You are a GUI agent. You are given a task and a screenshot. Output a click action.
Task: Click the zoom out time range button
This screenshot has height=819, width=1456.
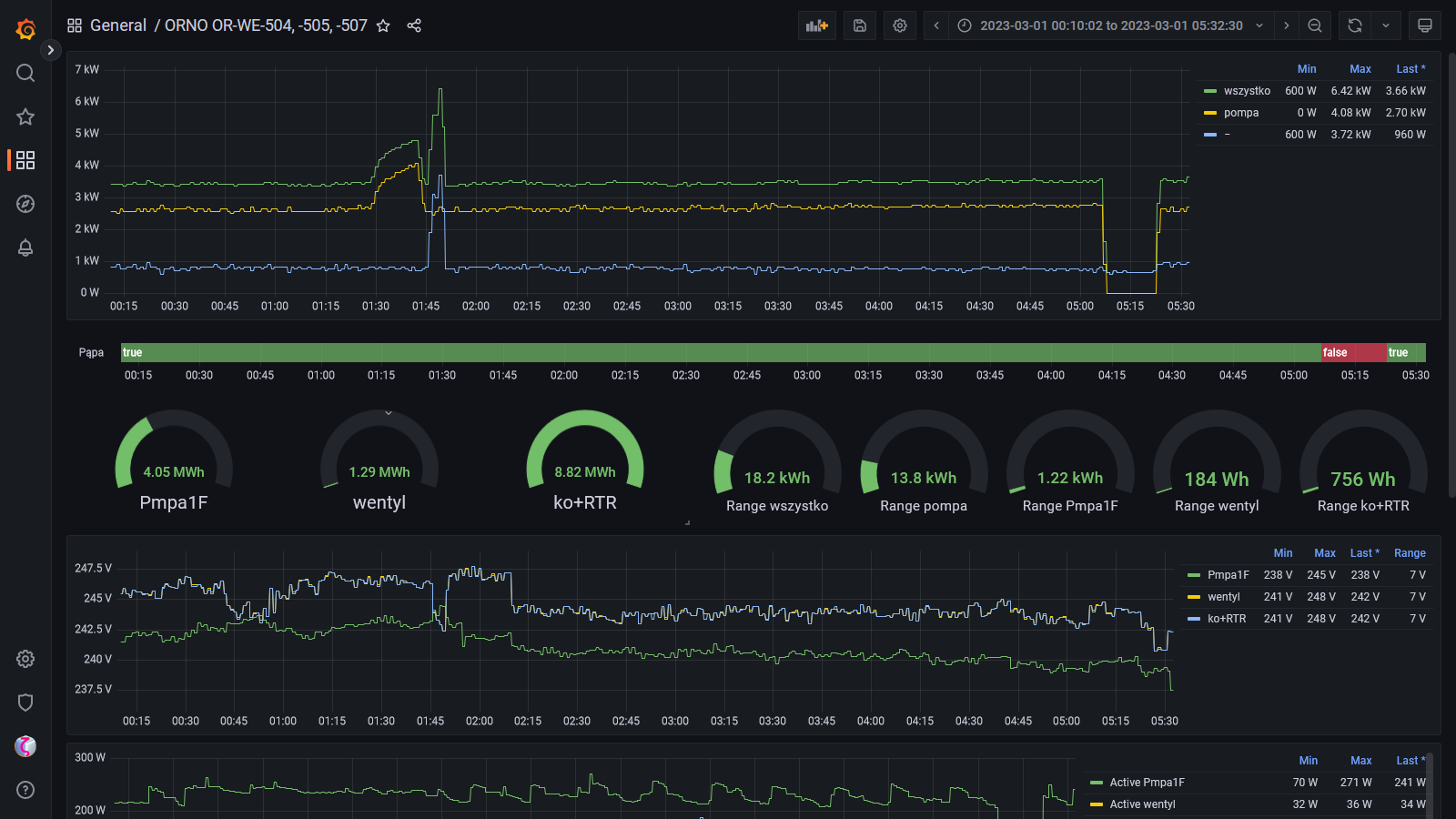pos(1315,25)
